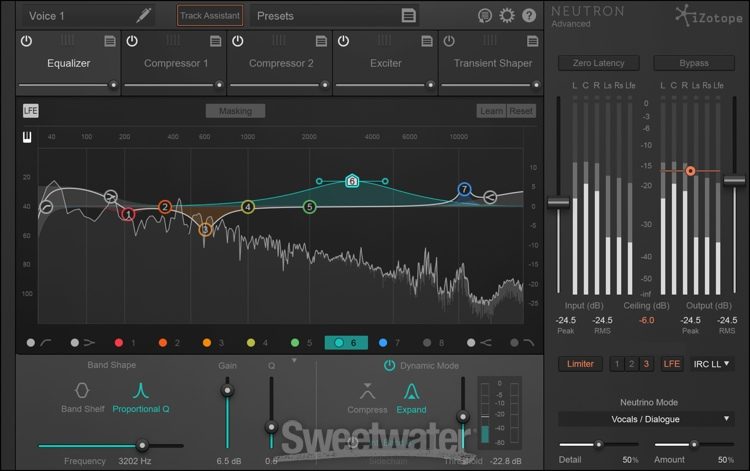Select EQ node 7 on the graph

click(x=464, y=189)
